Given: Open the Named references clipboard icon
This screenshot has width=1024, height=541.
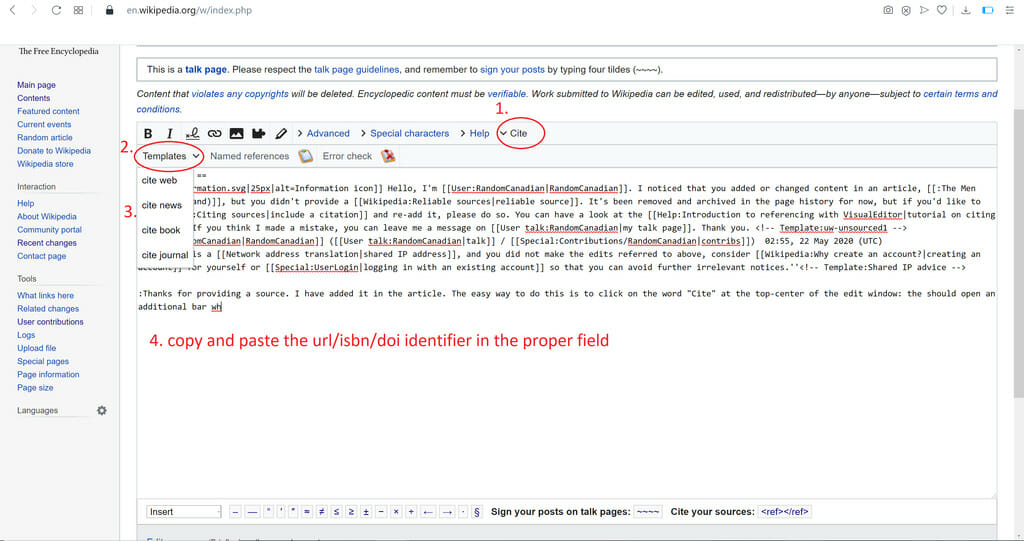Looking at the screenshot, I should (x=305, y=156).
